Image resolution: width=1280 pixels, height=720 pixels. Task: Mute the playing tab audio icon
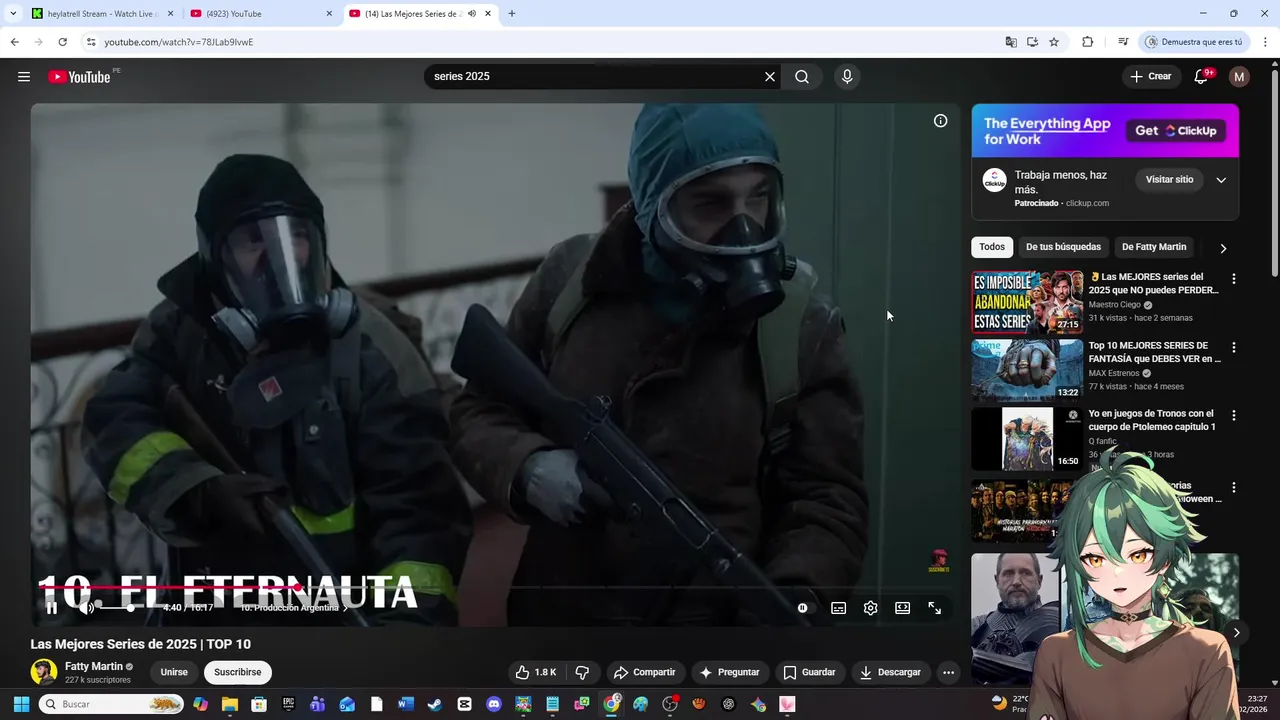[x=472, y=14]
